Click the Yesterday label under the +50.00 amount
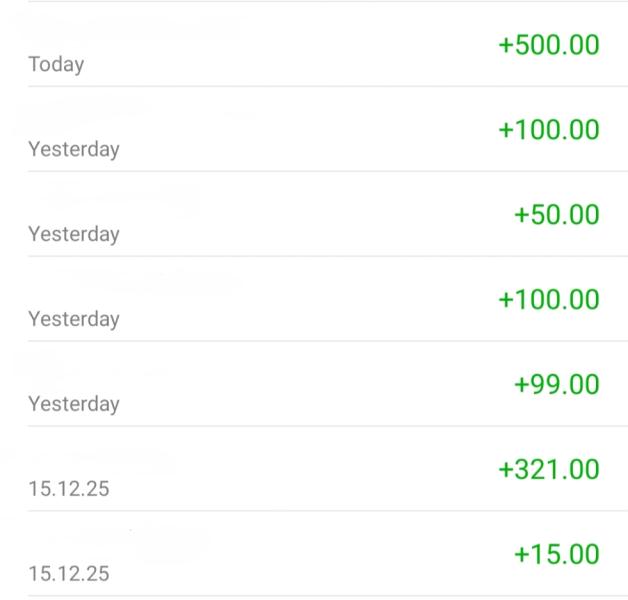 click(73, 235)
